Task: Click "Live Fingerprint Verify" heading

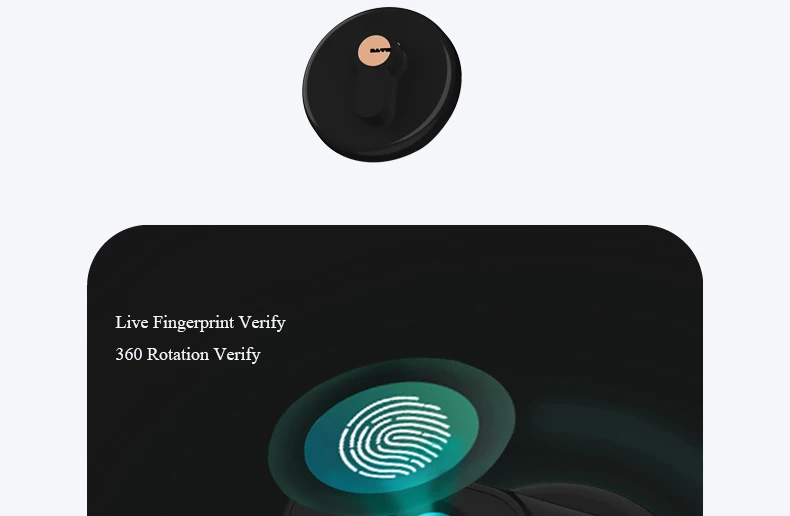Action: (x=201, y=322)
